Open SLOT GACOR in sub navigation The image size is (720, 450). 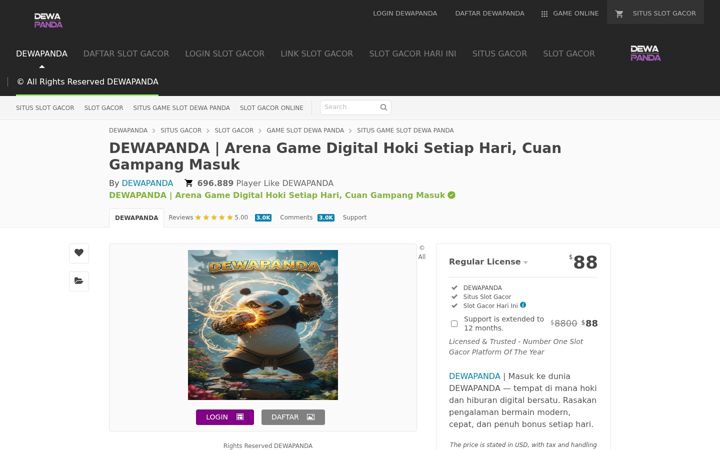coord(104,107)
